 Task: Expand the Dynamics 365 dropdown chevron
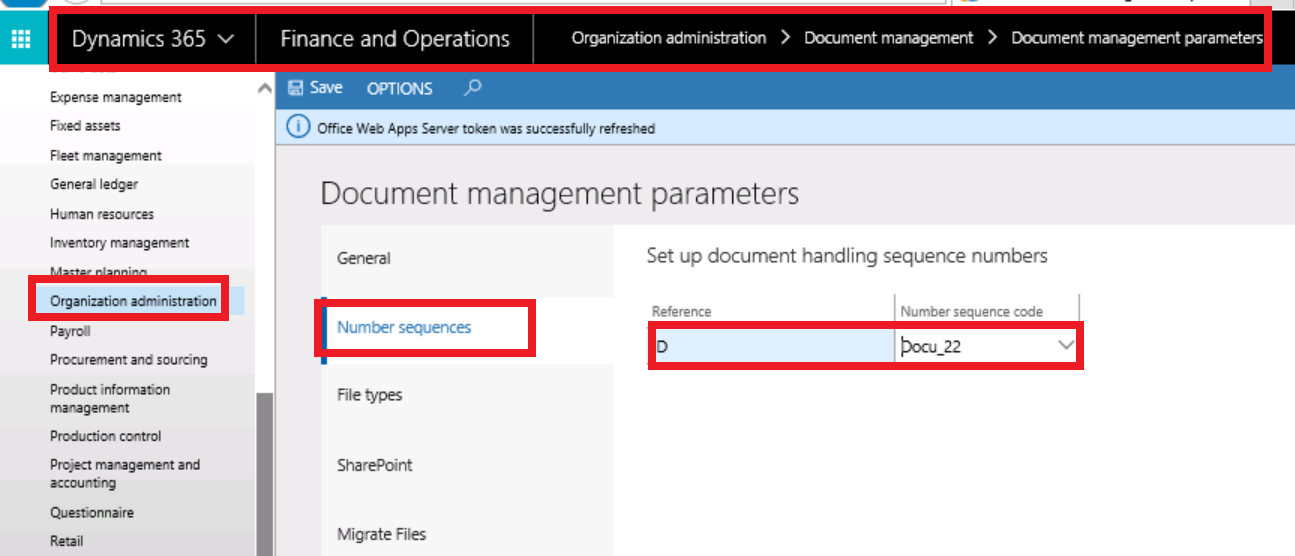[x=226, y=39]
